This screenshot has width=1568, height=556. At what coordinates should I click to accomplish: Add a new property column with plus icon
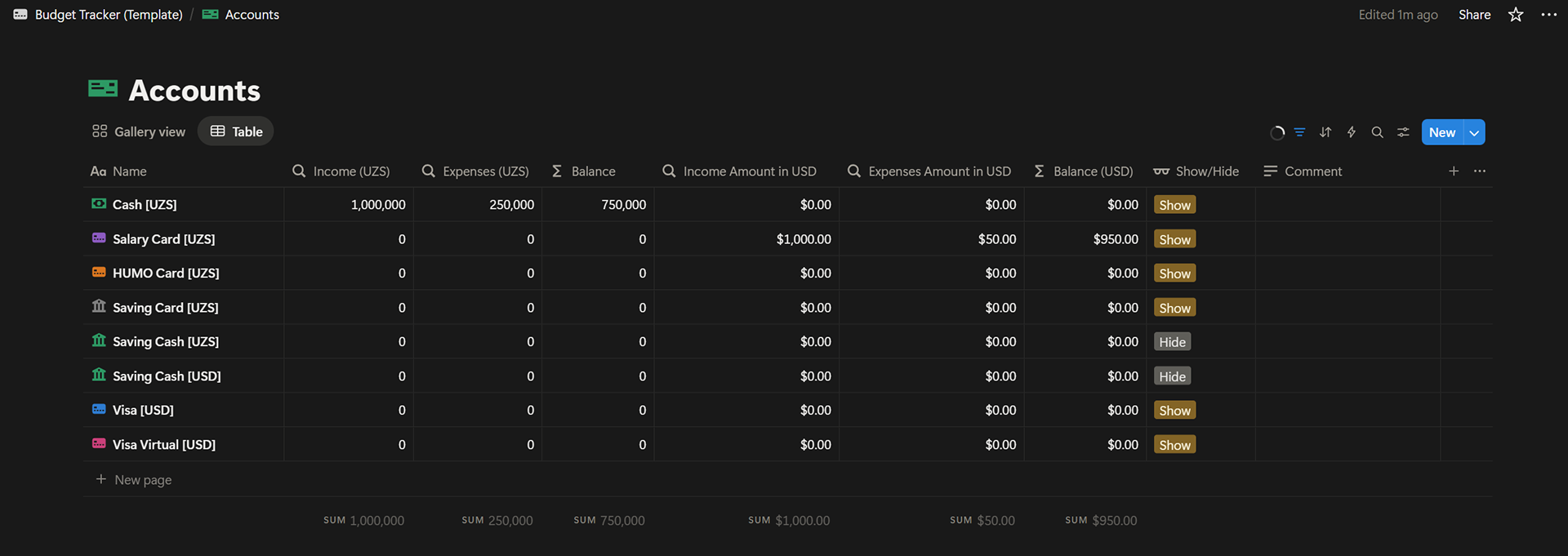pos(1454,171)
